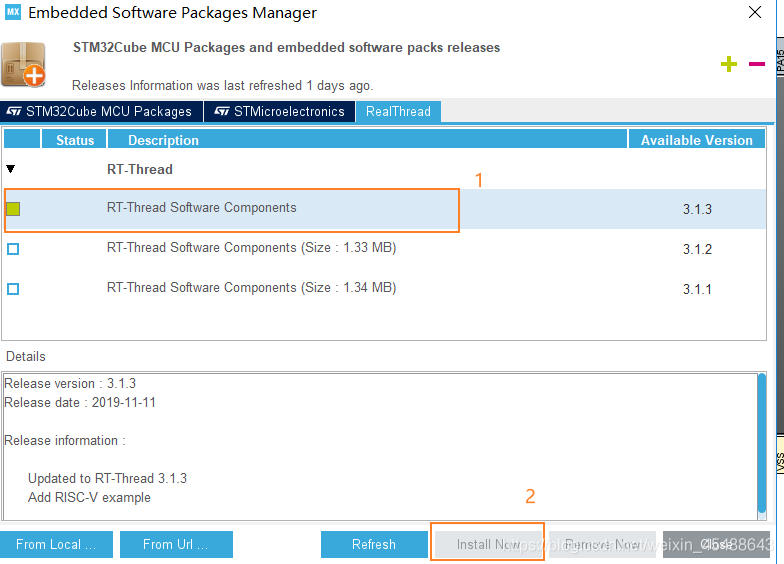Click the RT-Thread group label
This screenshot has width=784, height=564.
[x=140, y=169]
